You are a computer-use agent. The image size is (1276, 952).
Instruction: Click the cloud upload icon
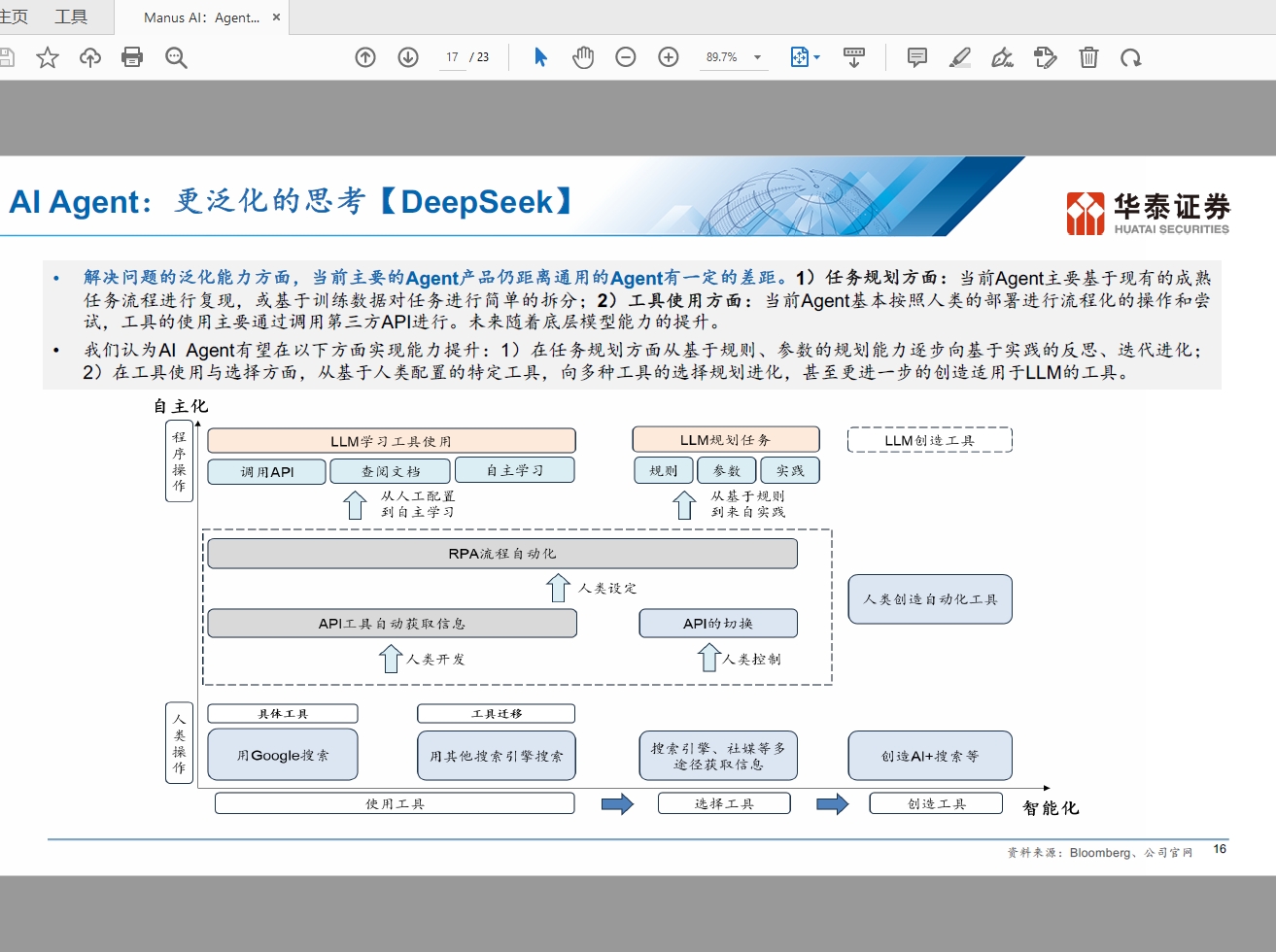click(x=90, y=58)
